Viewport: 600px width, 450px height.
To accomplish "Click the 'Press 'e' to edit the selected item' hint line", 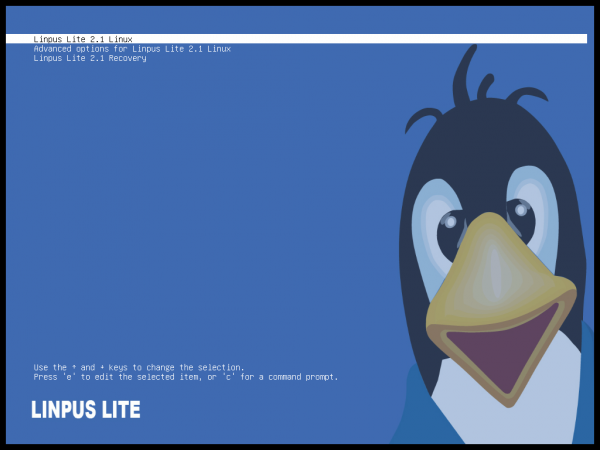I will point(186,377).
